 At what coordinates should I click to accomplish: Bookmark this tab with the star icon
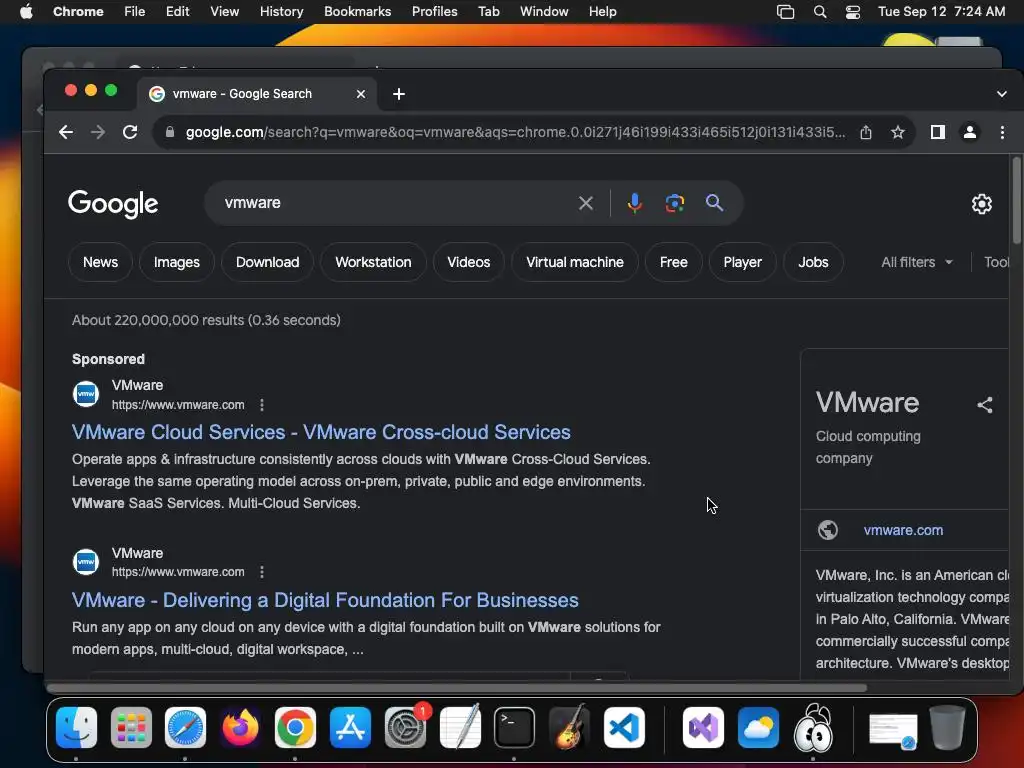tap(898, 133)
